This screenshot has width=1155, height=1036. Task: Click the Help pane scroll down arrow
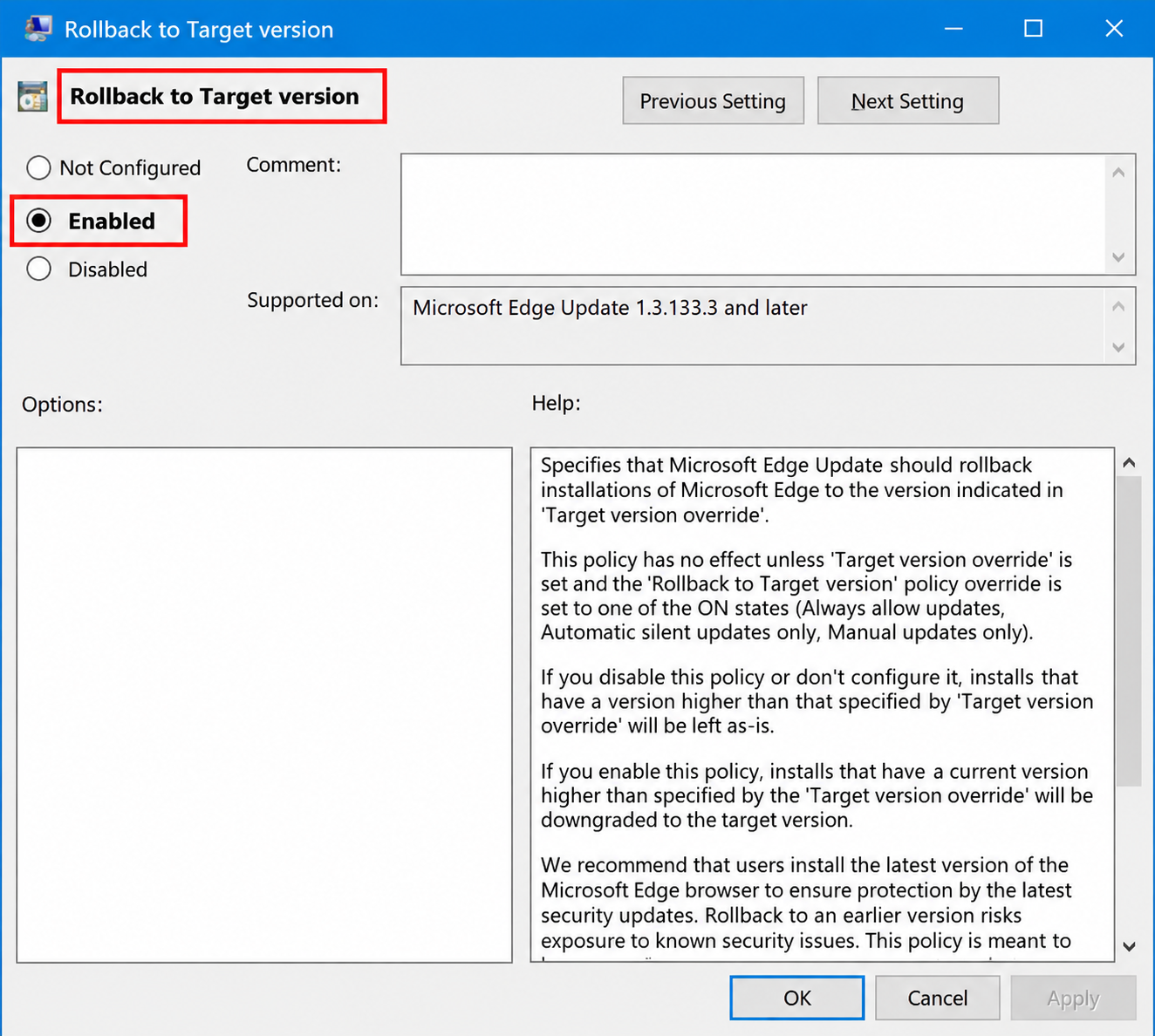click(1129, 947)
